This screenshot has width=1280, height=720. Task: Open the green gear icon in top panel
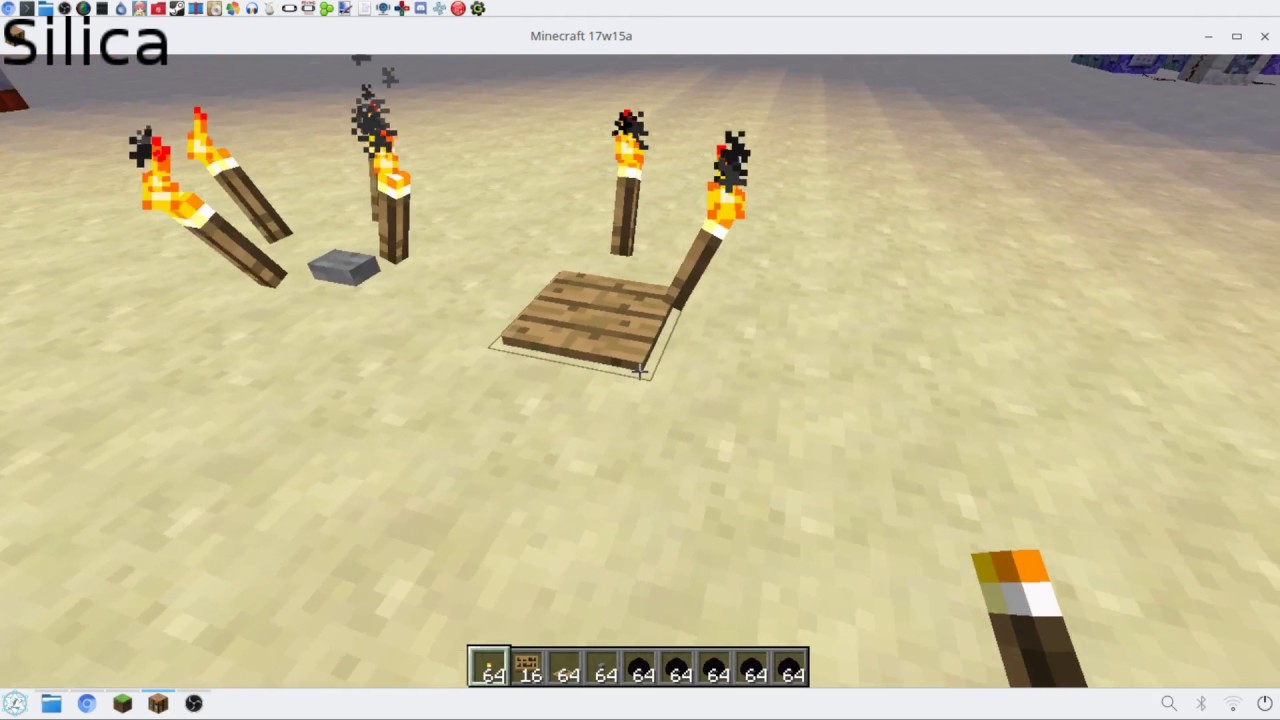[477, 8]
